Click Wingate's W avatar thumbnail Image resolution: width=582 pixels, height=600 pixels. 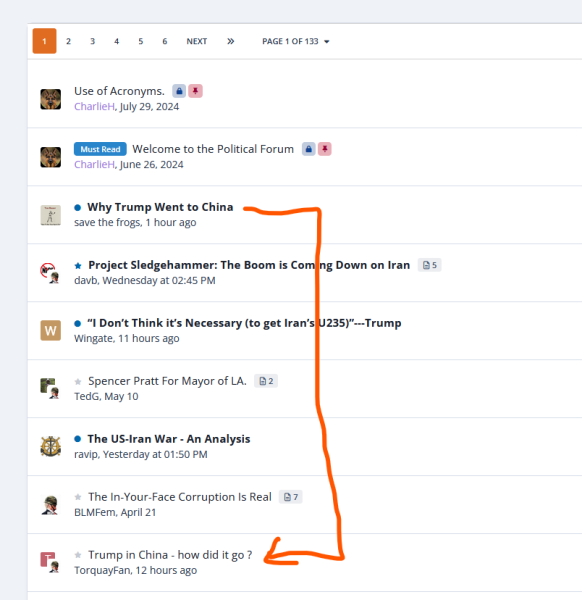tap(51, 330)
